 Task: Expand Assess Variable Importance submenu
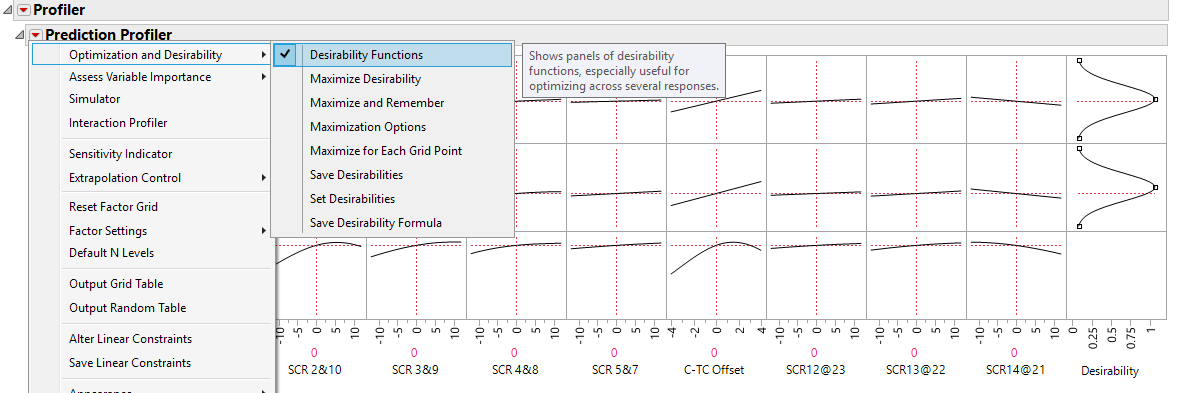(x=151, y=77)
